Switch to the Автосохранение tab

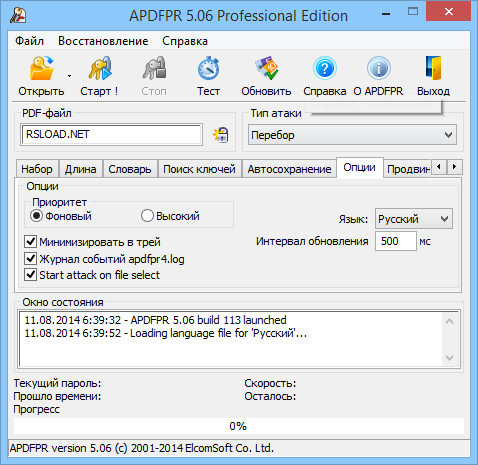[x=289, y=169]
